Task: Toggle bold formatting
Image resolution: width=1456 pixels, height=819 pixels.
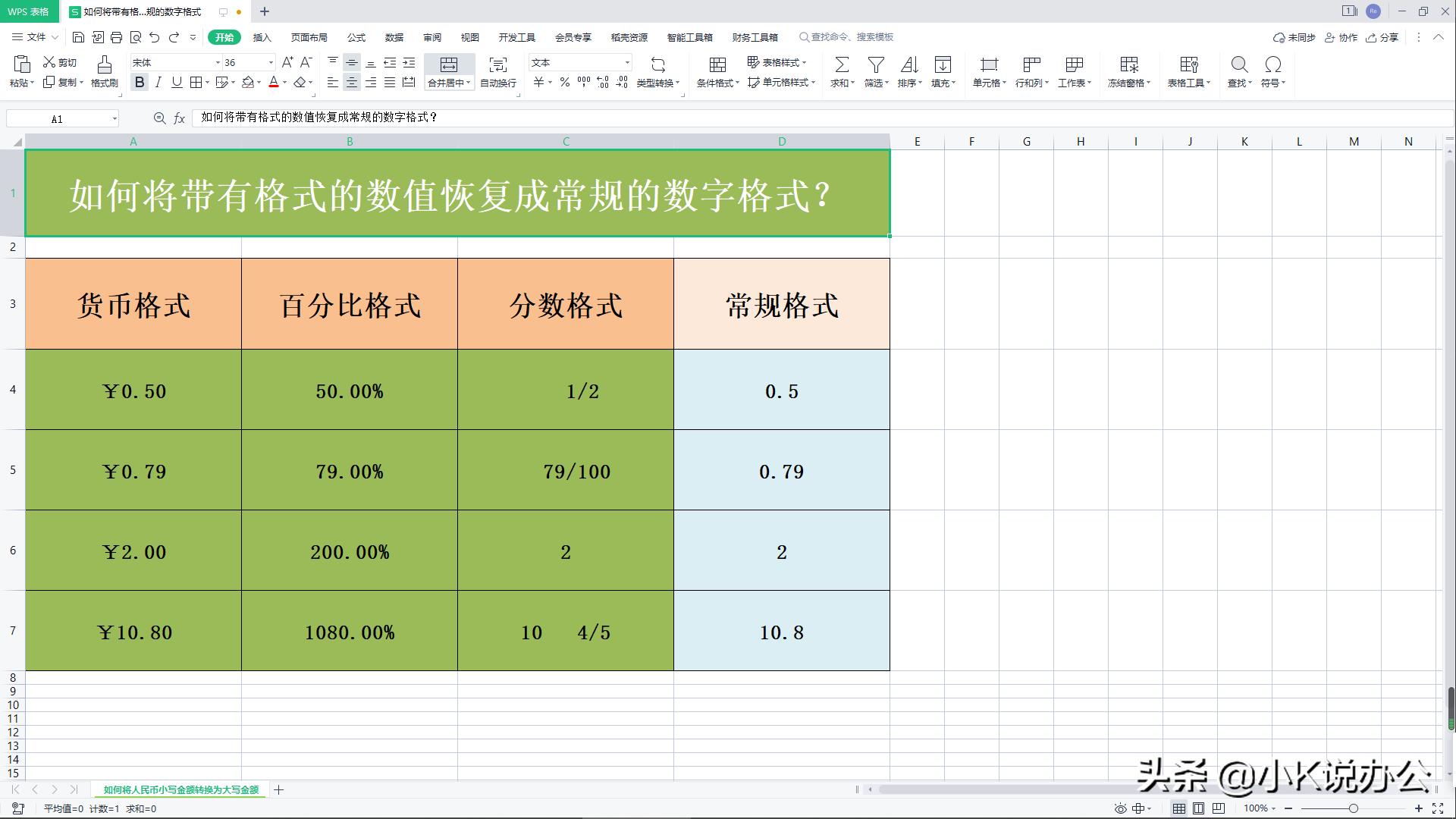Action: pyautogui.click(x=140, y=83)
